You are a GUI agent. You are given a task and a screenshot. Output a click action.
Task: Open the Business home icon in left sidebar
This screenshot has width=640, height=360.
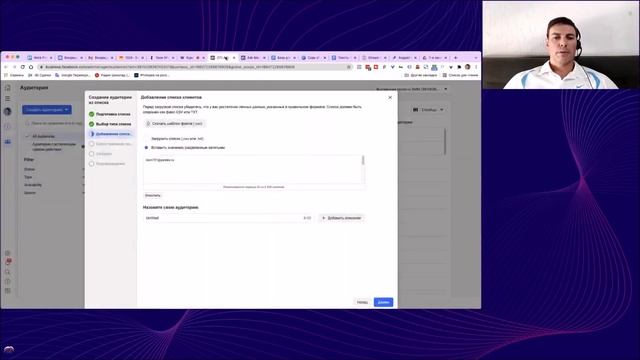(x=8, y=87)
